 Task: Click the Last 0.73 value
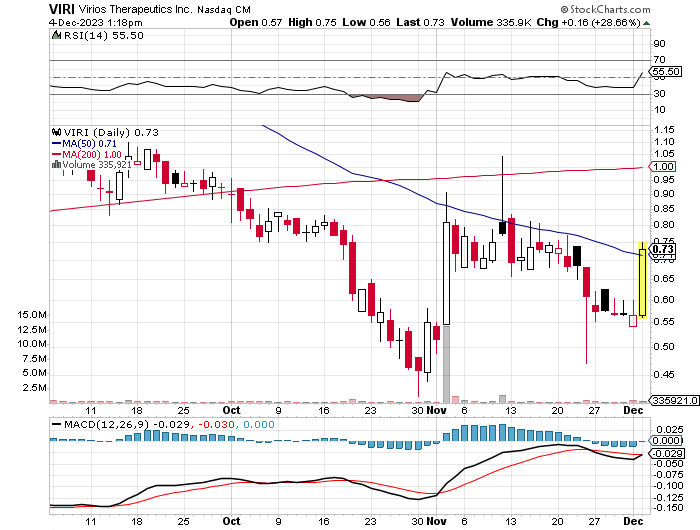(x=421, y=22)
